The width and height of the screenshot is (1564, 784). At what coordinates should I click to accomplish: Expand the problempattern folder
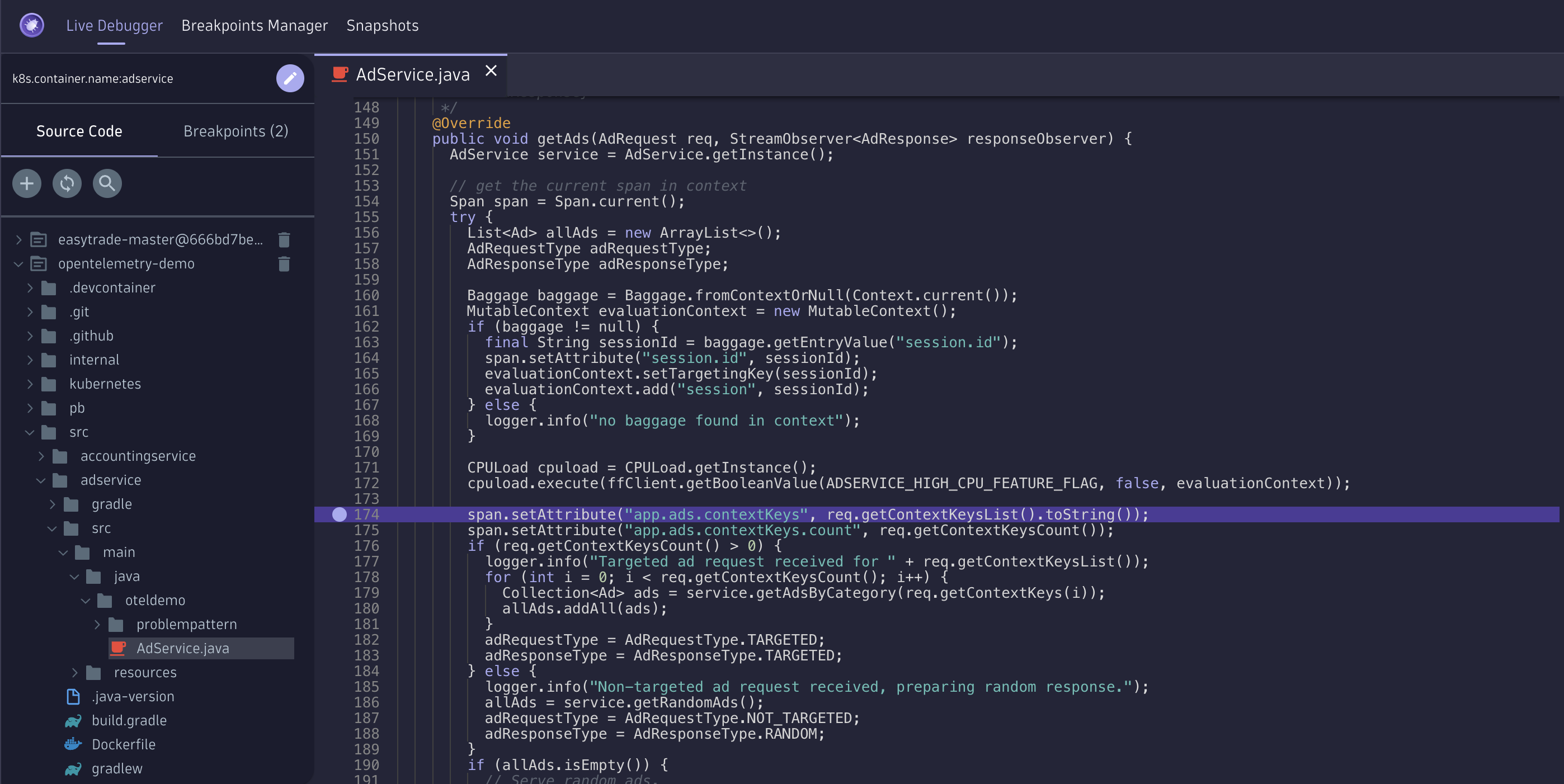point(97,625)
